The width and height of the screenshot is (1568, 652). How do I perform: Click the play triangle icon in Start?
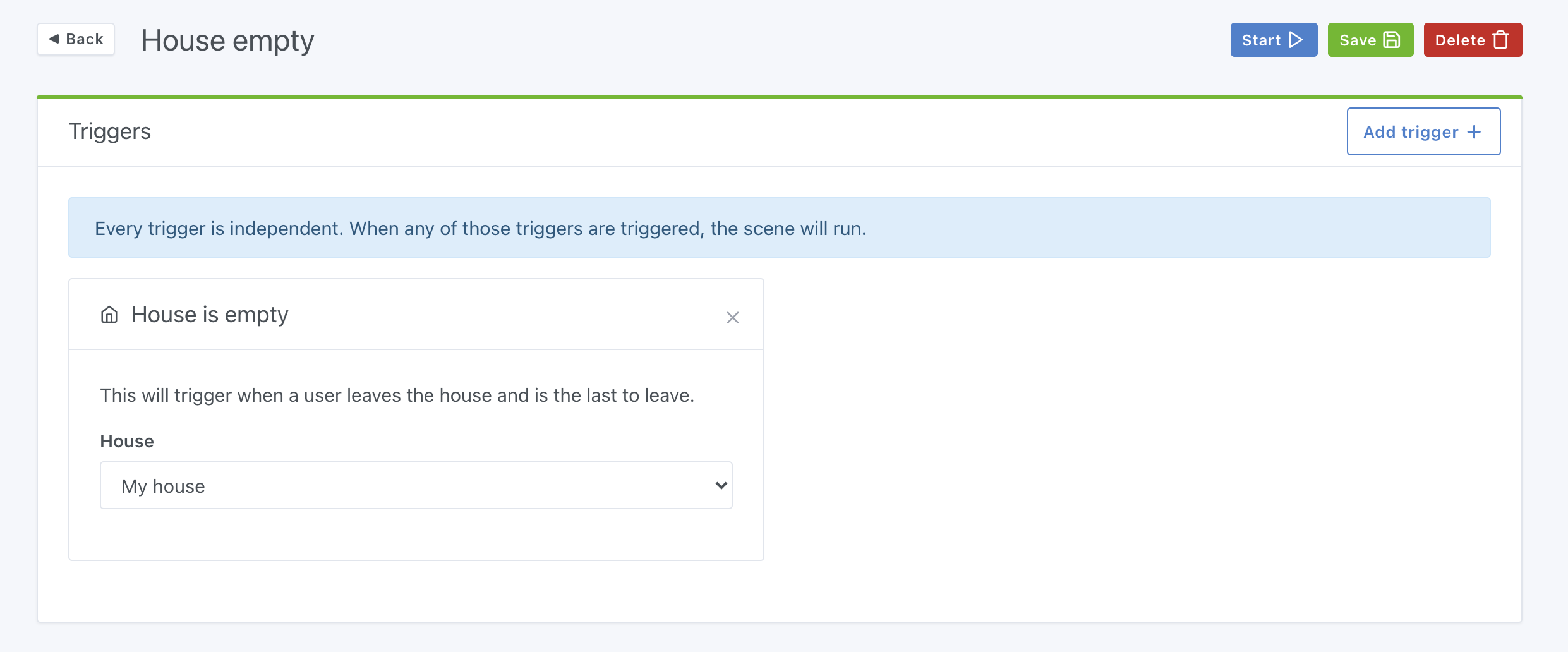click(x=1296, y=40)
